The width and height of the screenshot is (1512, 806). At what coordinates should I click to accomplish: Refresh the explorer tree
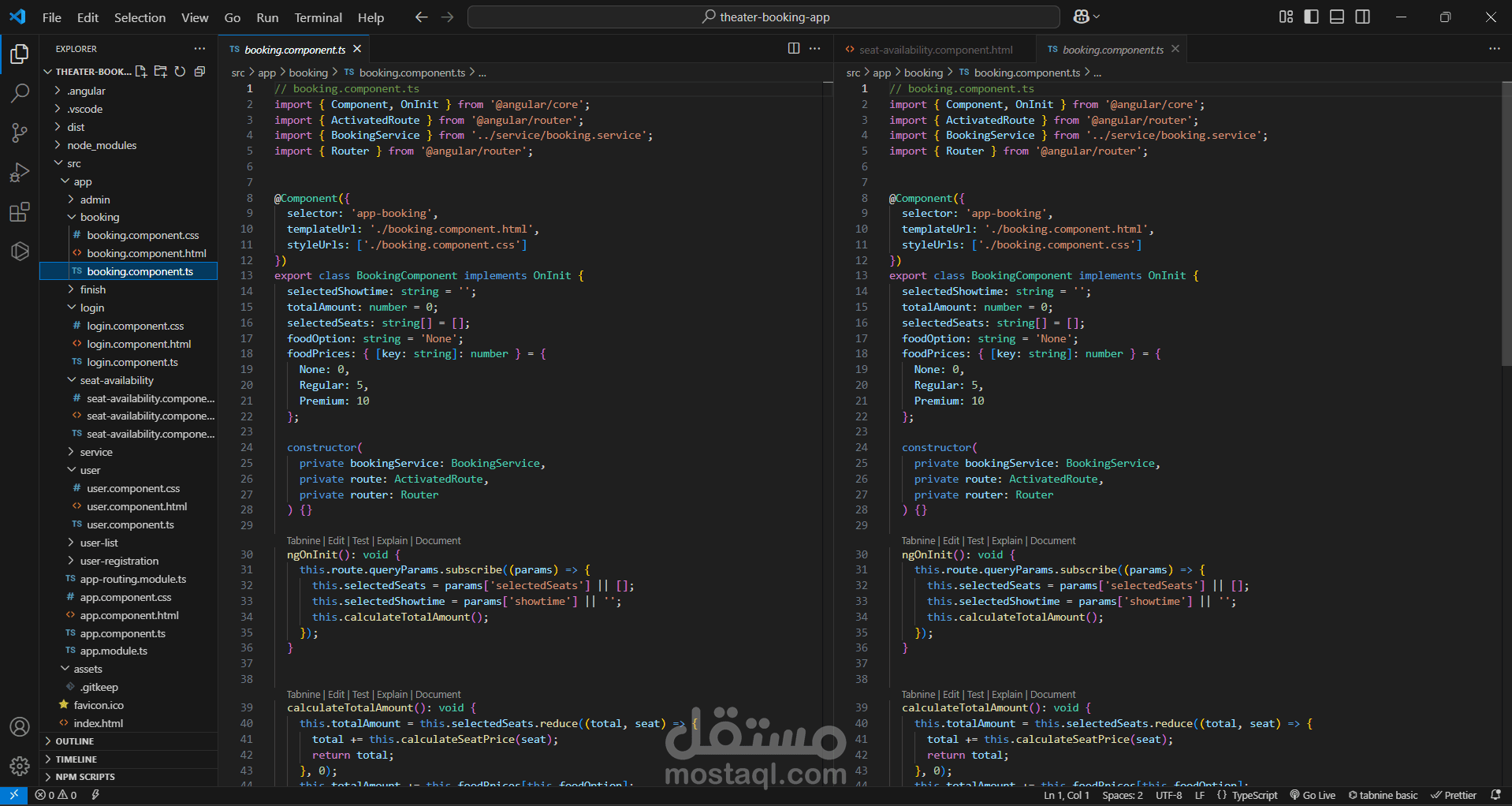coord(180,72)
